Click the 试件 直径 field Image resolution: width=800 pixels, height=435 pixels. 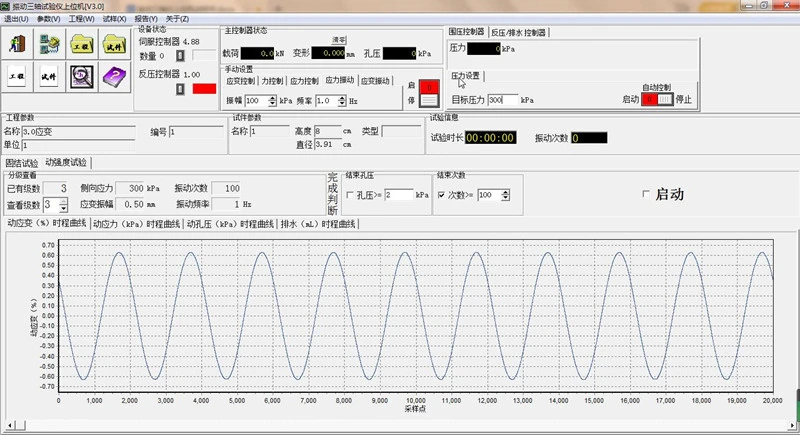point(328,144)
